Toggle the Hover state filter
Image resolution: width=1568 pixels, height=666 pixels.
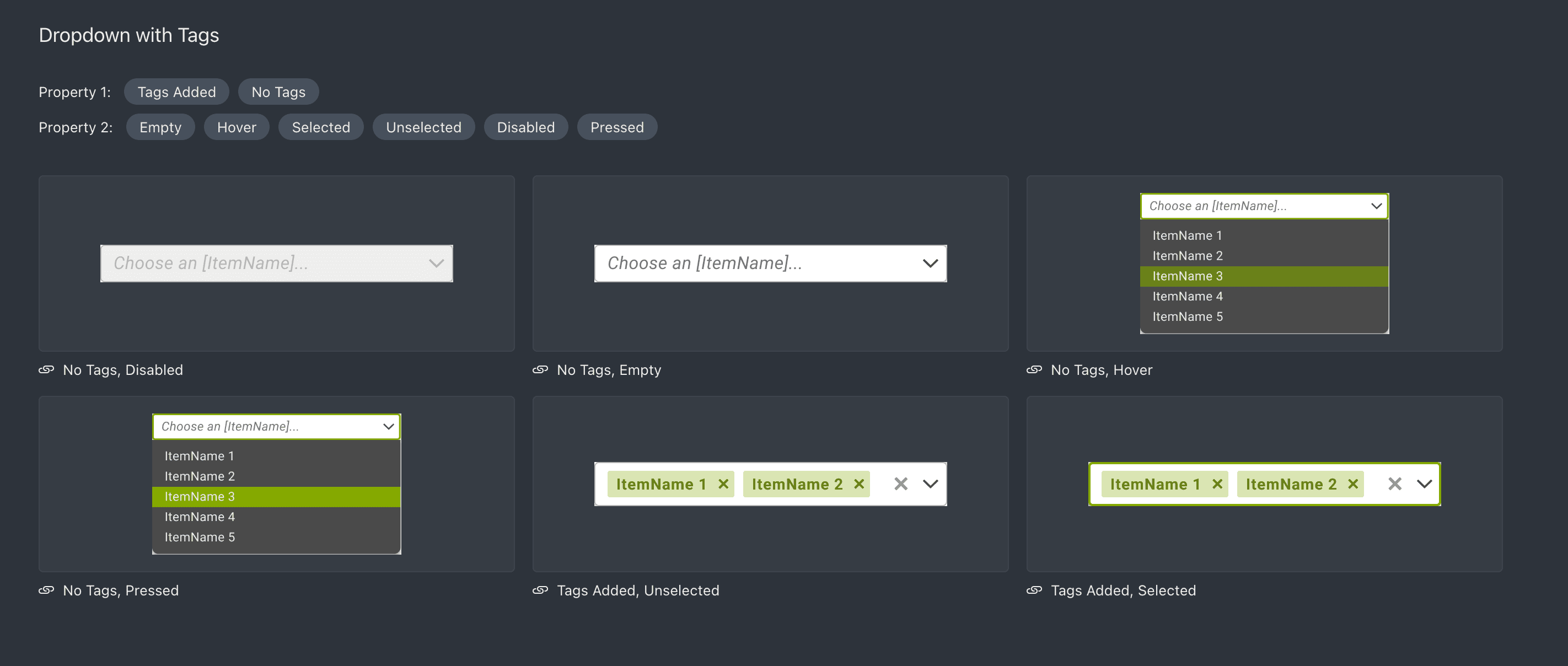[x=237, y=127]
